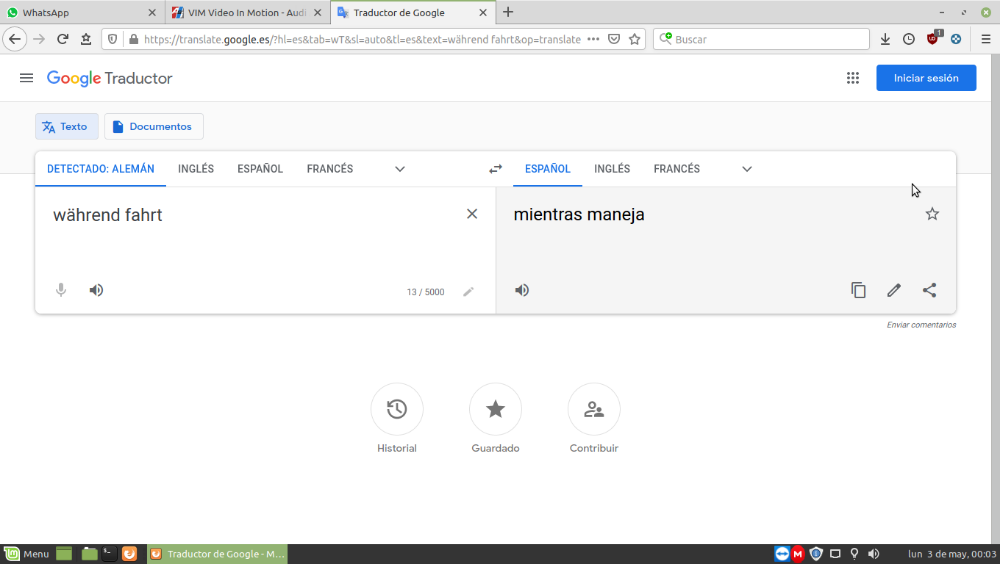This screenshot has width=1000, height=564.
Task: Select the Traductor de Google taskbar window
Action: (217, 554)
